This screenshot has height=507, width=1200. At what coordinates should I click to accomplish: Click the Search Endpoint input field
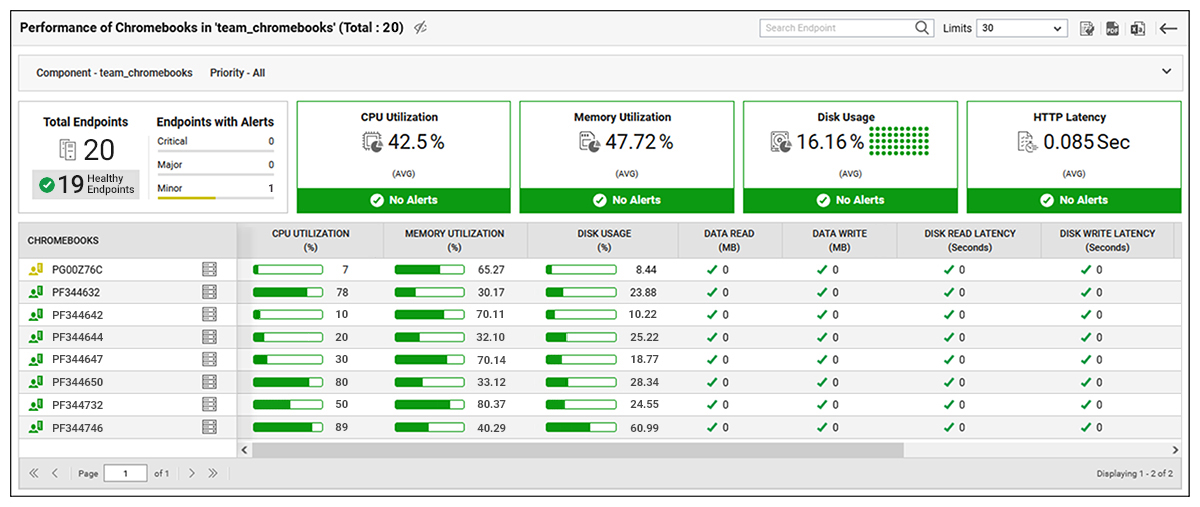[835, 28]
